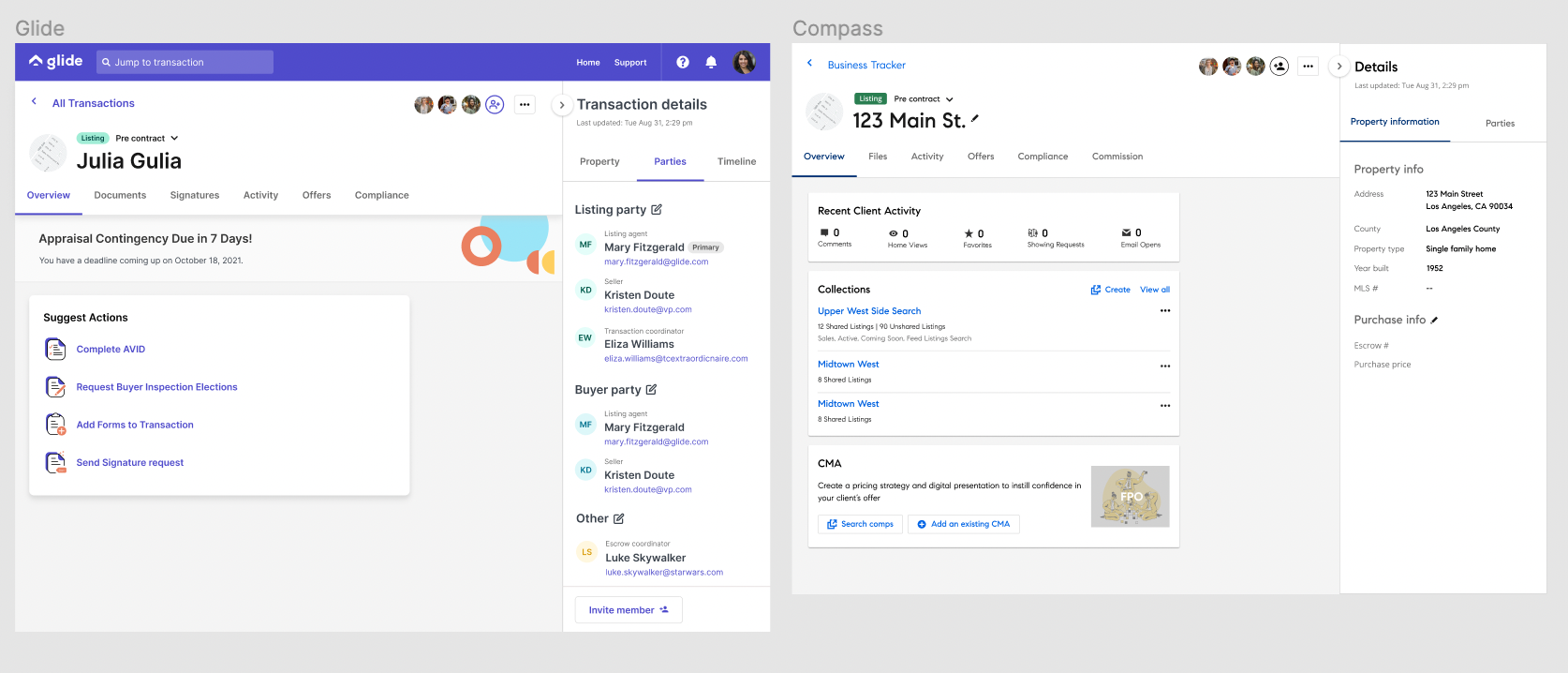The height and width of the screenshot is (673, 1568).
Task: Go back using arrow beside Business Tracker
Action: coord(810,63)
